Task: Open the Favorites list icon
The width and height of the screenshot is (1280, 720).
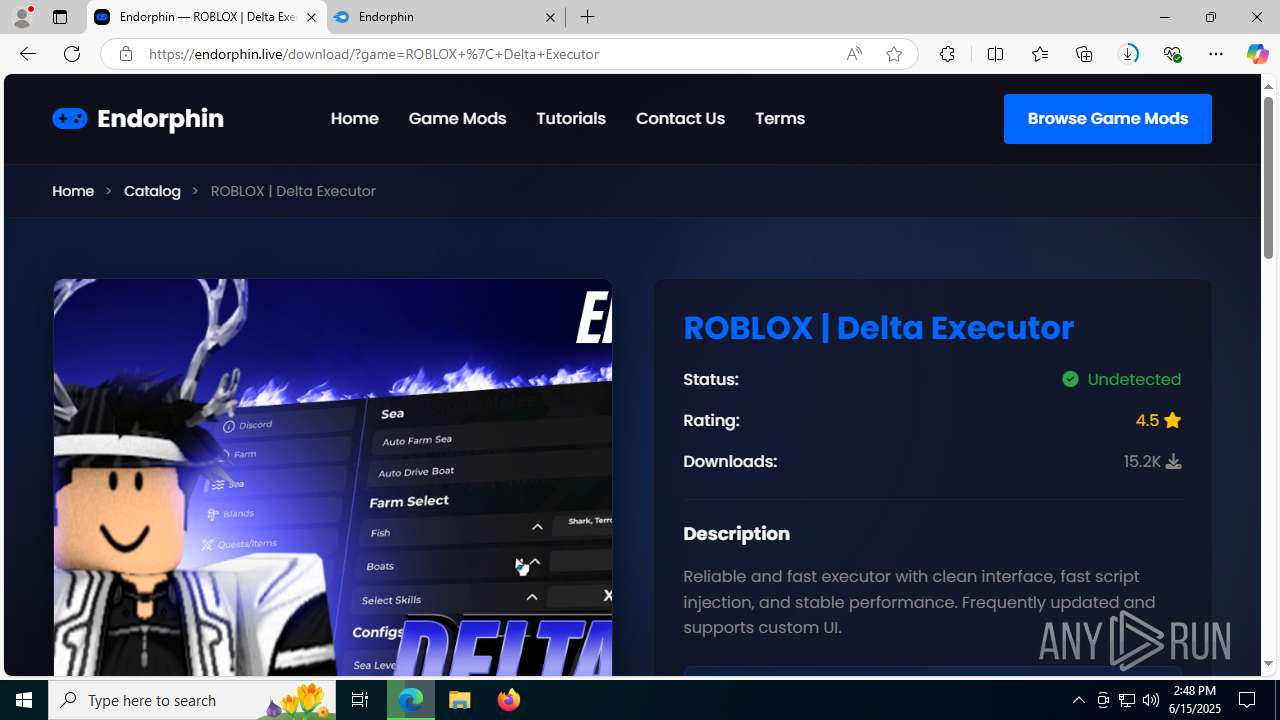Action: tap(1039, 54)
